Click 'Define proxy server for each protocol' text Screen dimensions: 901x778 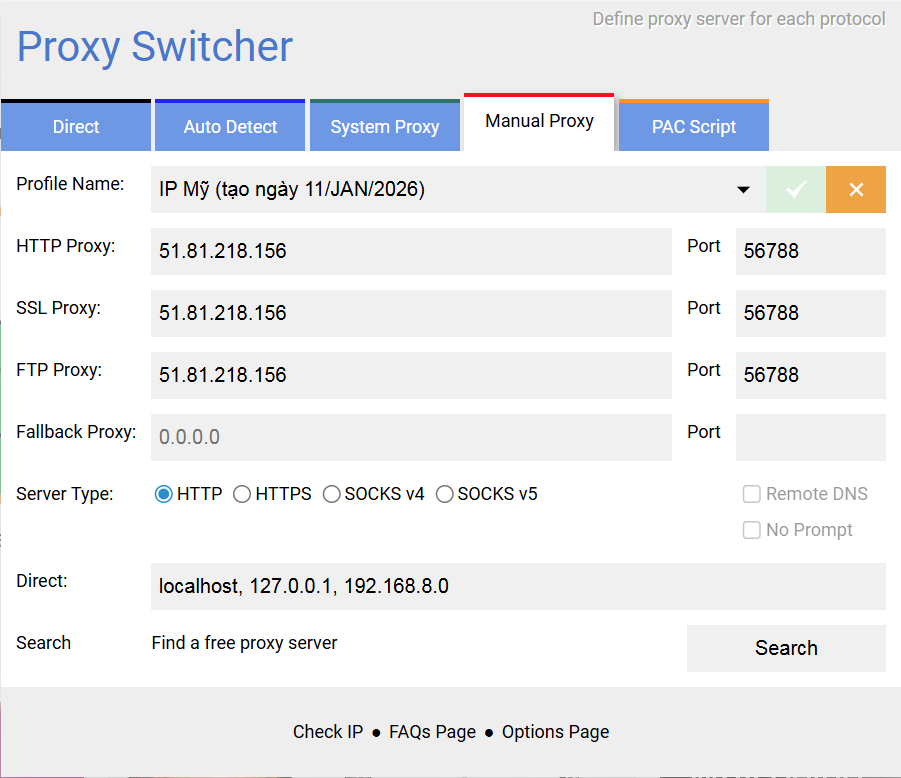(x=739, y=20)
